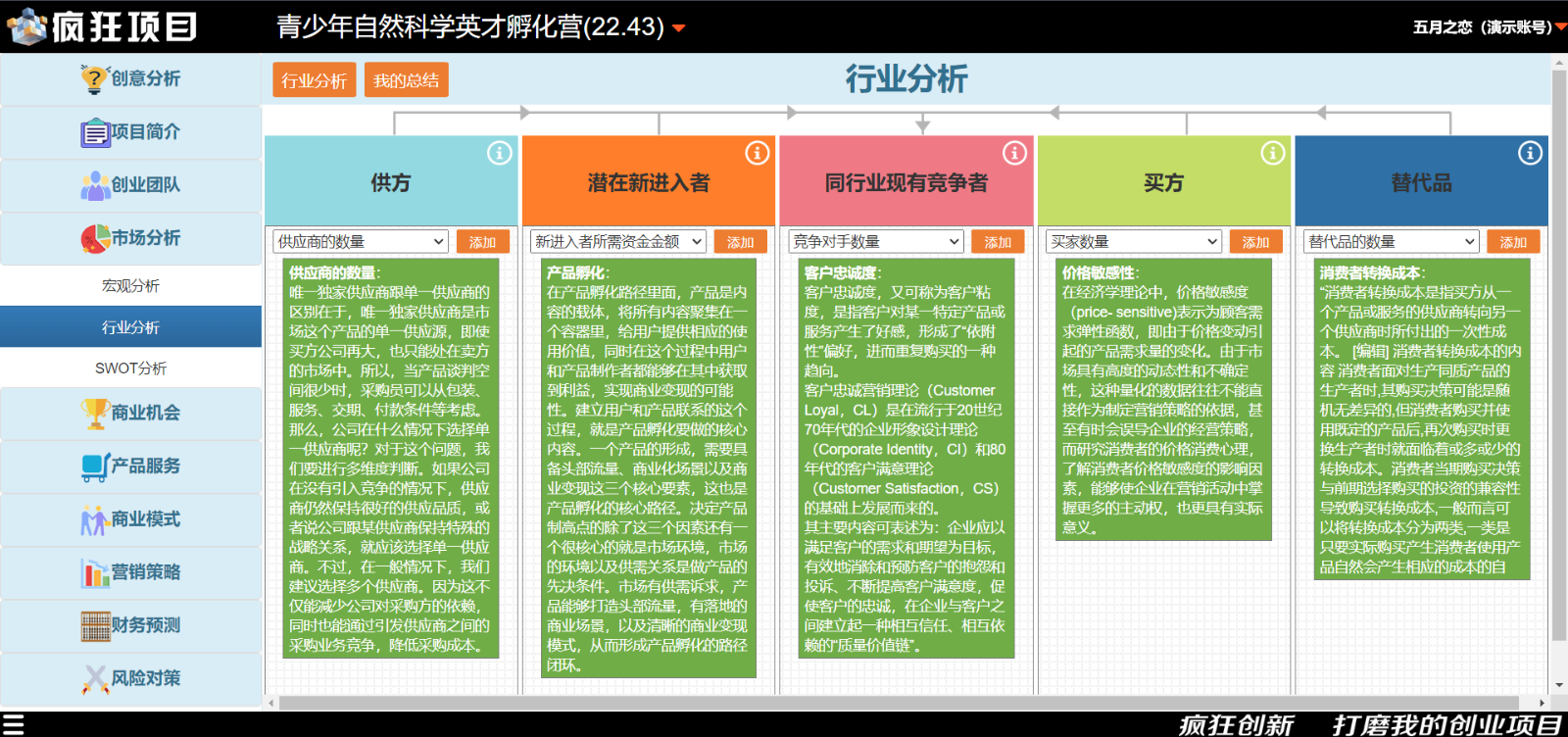The height and width of the screenshot is (737, 1568).
Task: Open 财务预测 in the sidebar
Action: tap(131, 624)
